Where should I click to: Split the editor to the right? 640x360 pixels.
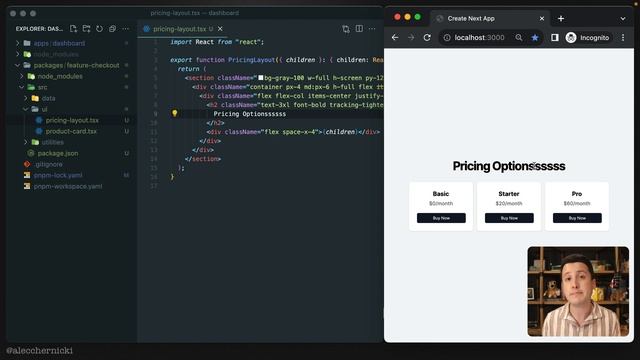tap(359, 29)
